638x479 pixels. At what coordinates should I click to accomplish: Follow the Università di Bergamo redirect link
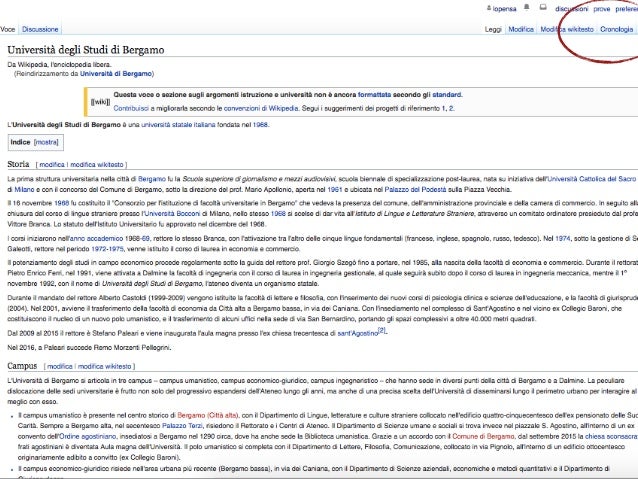116,74
